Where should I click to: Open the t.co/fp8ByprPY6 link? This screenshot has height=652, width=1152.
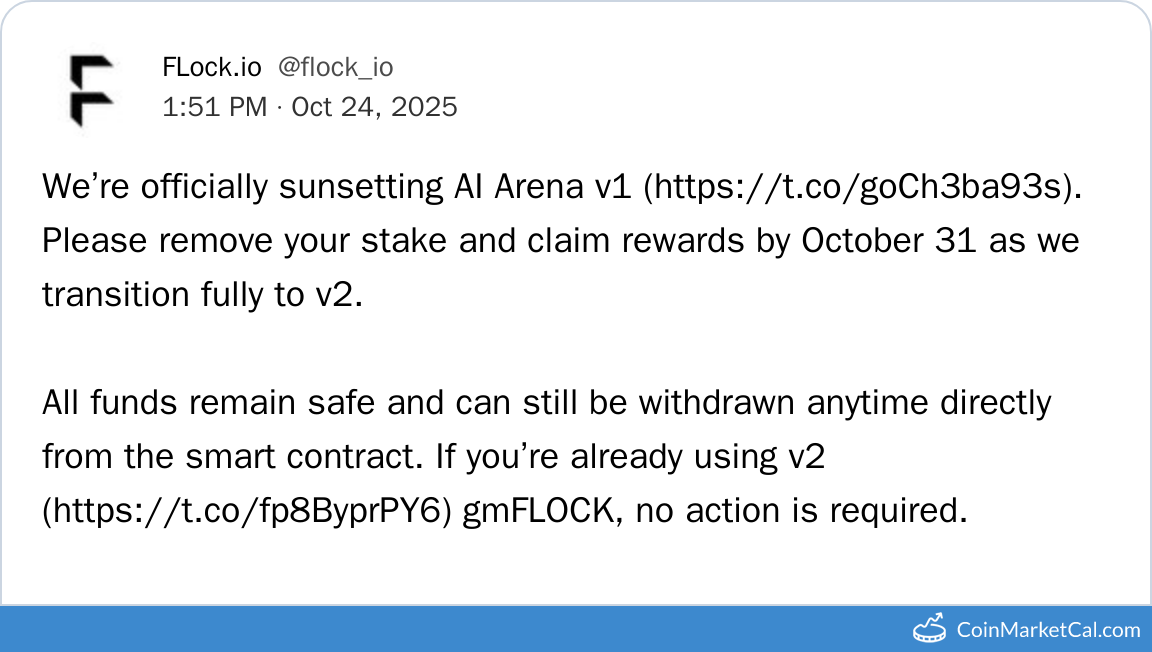pos(249,511)
